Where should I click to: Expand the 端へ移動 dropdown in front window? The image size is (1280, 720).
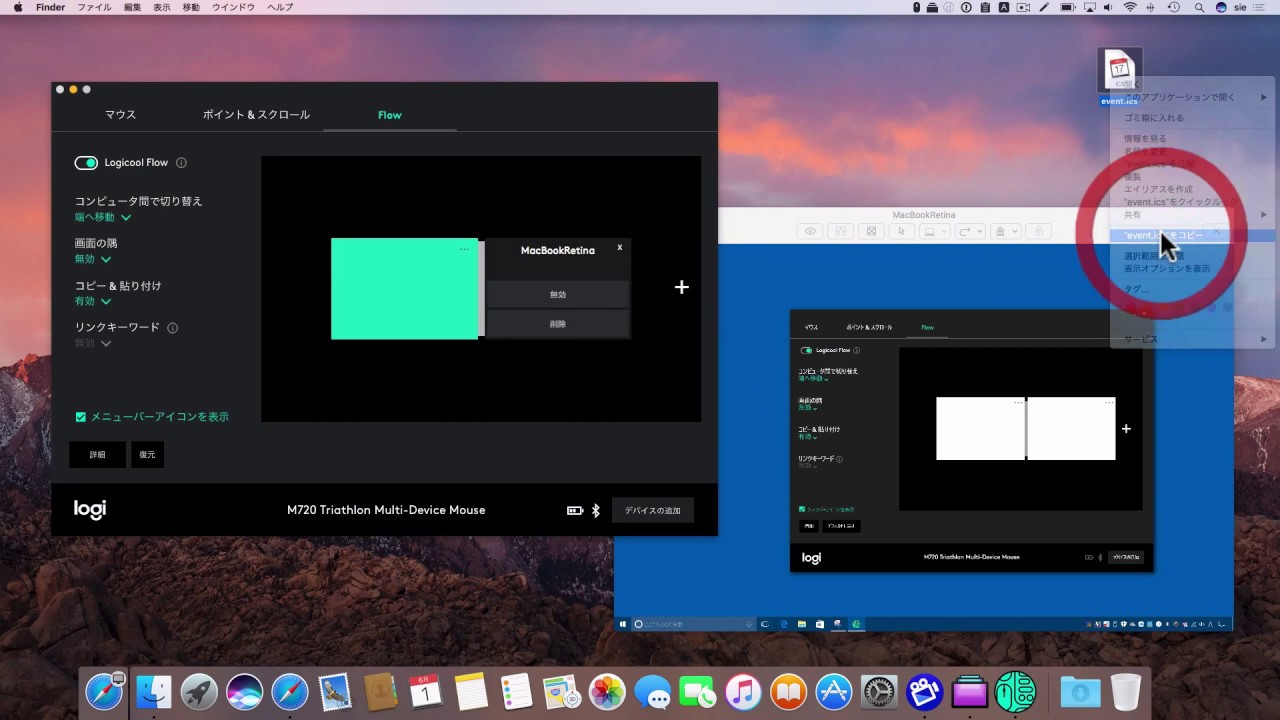coord(103,217)
